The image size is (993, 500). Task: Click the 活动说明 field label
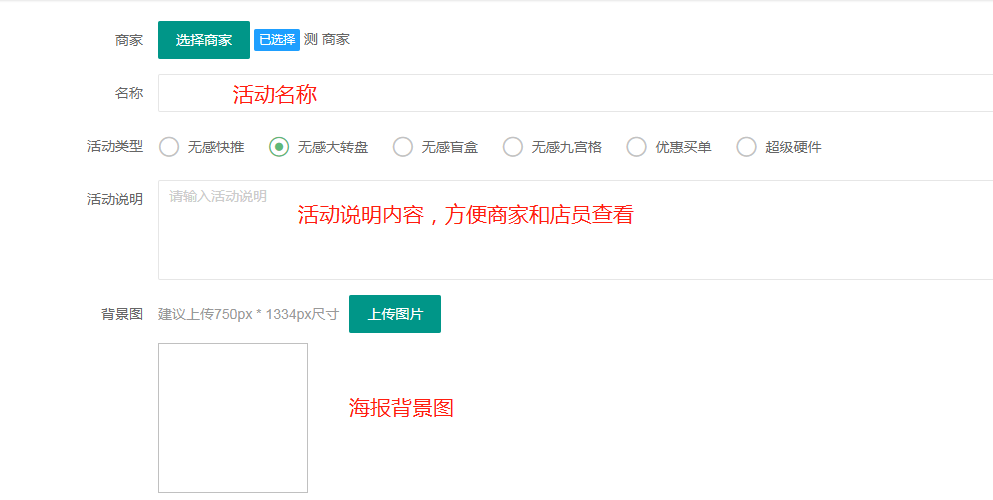point(115,199)
